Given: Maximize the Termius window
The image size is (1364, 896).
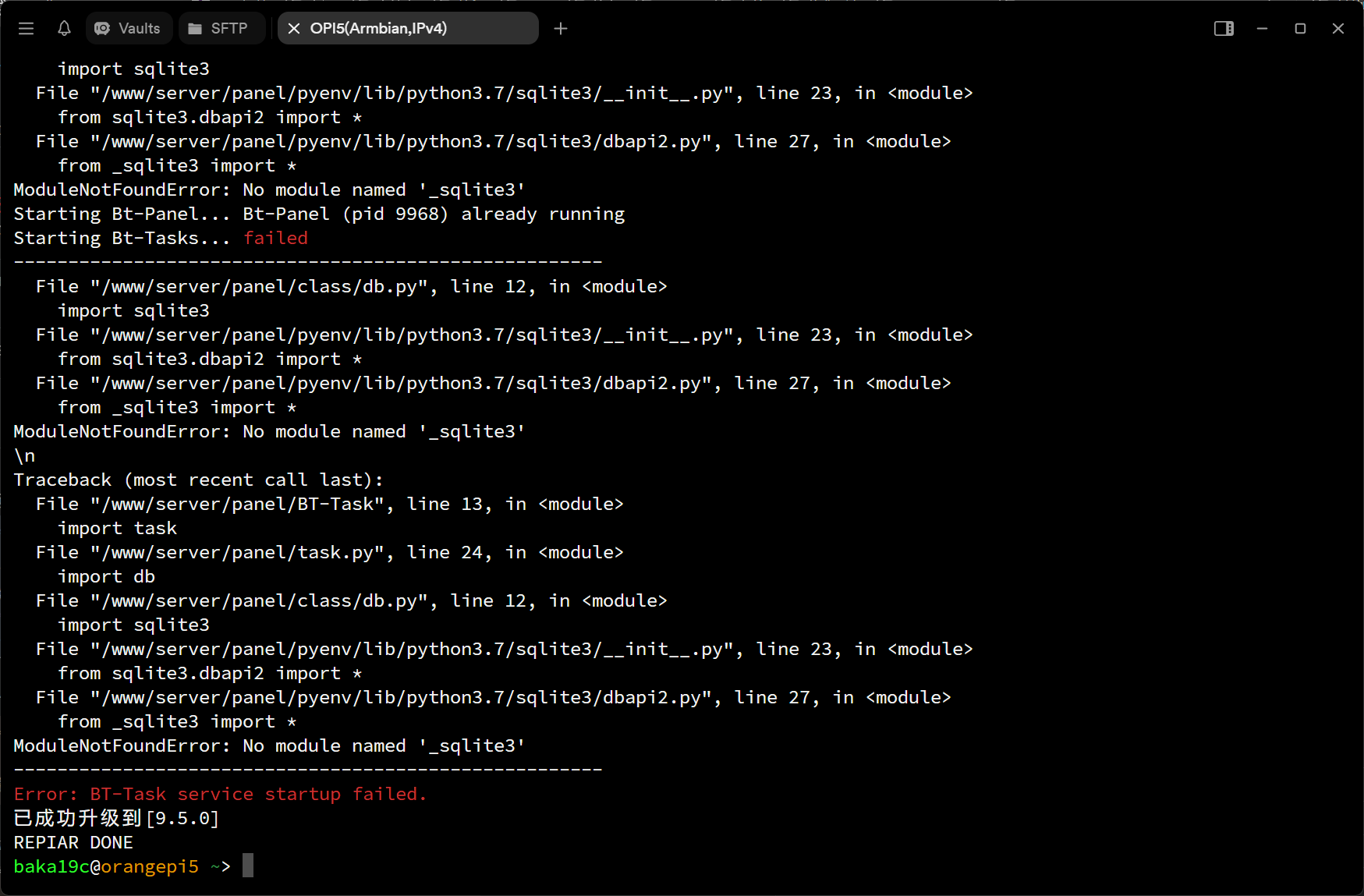Looking at the screenshot, I should point(1300,29).
